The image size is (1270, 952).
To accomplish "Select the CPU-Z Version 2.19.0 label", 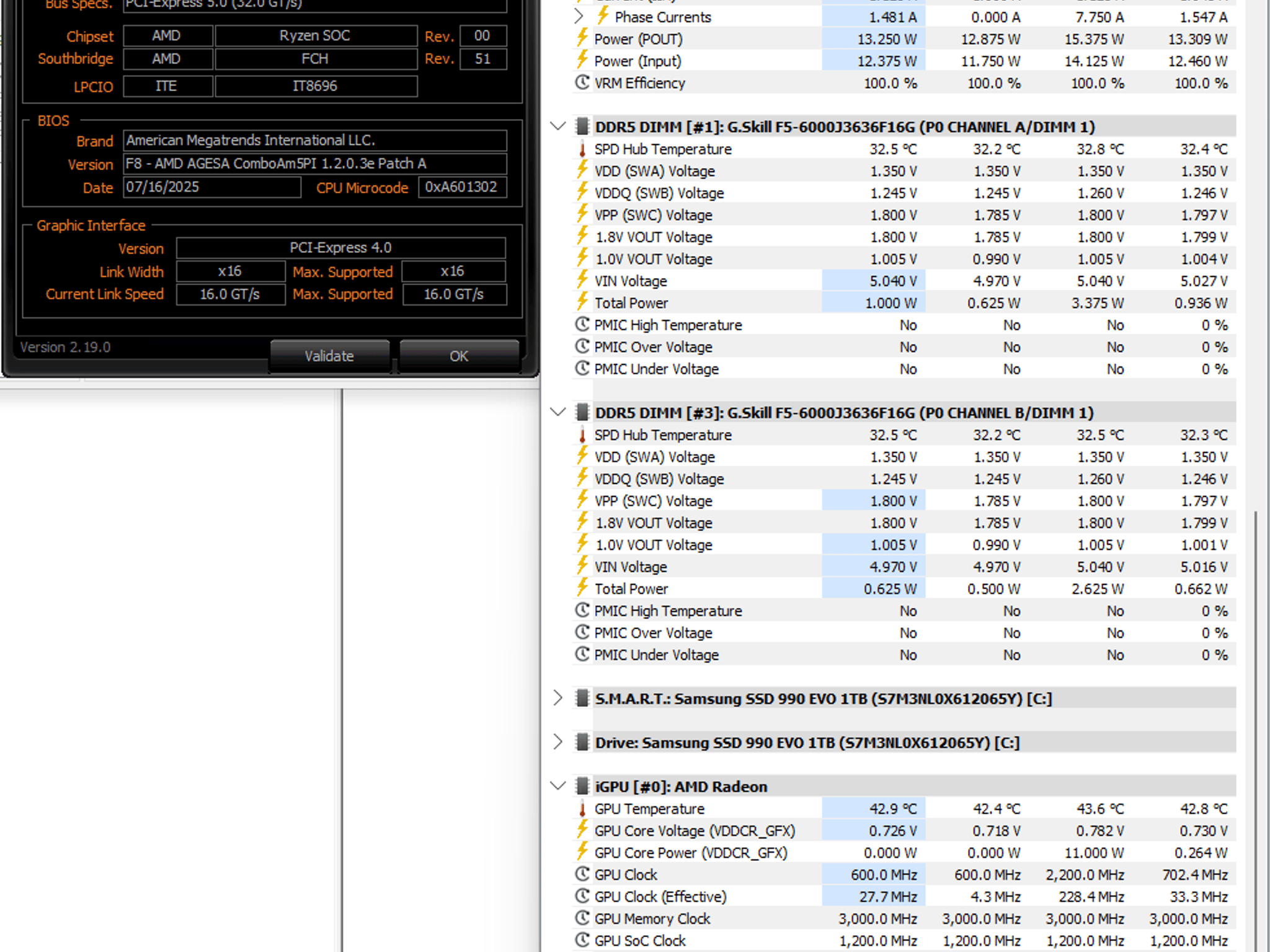I will coord(65,347).
